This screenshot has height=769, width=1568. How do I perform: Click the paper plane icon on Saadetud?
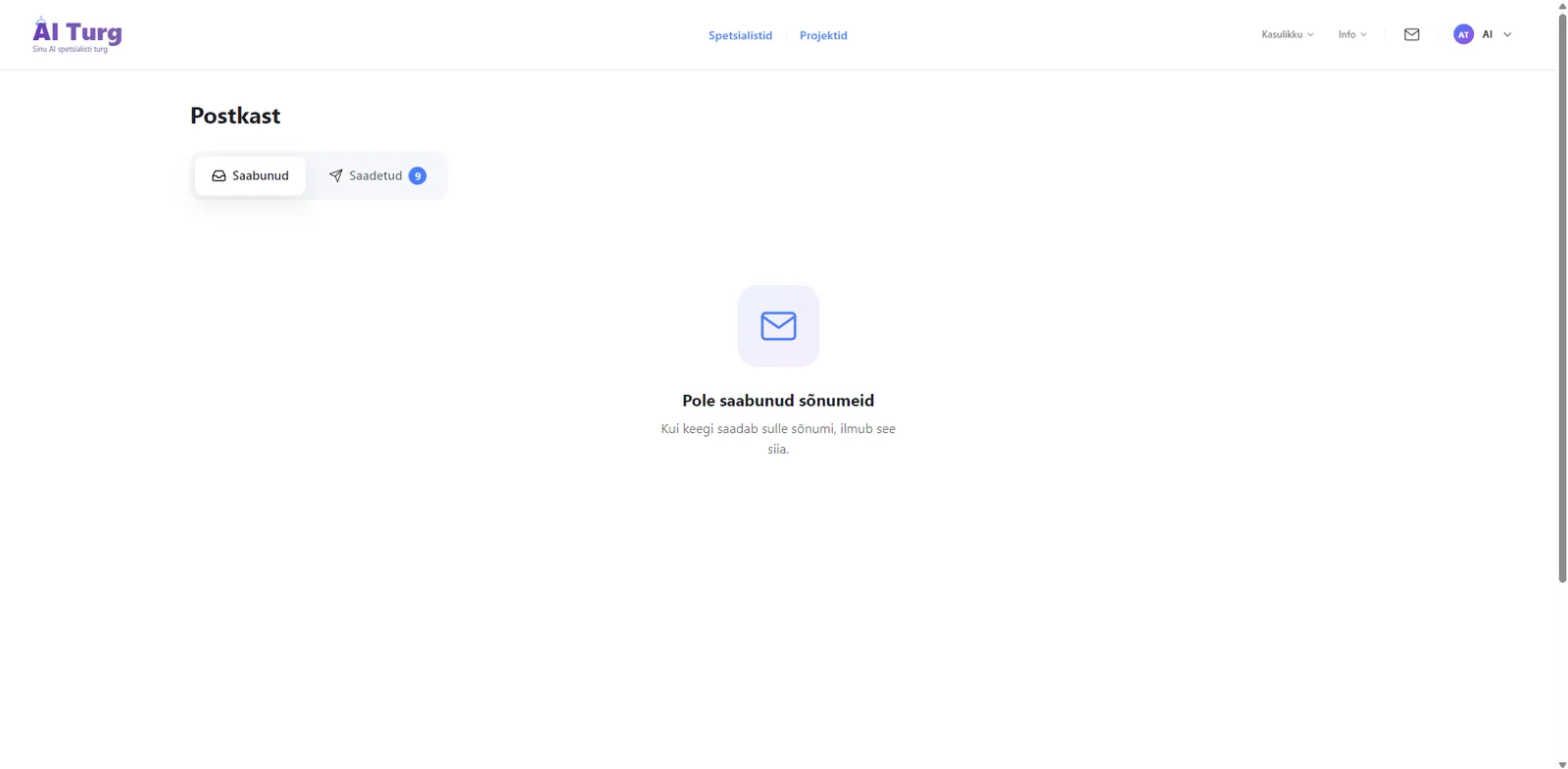(335, 176)
